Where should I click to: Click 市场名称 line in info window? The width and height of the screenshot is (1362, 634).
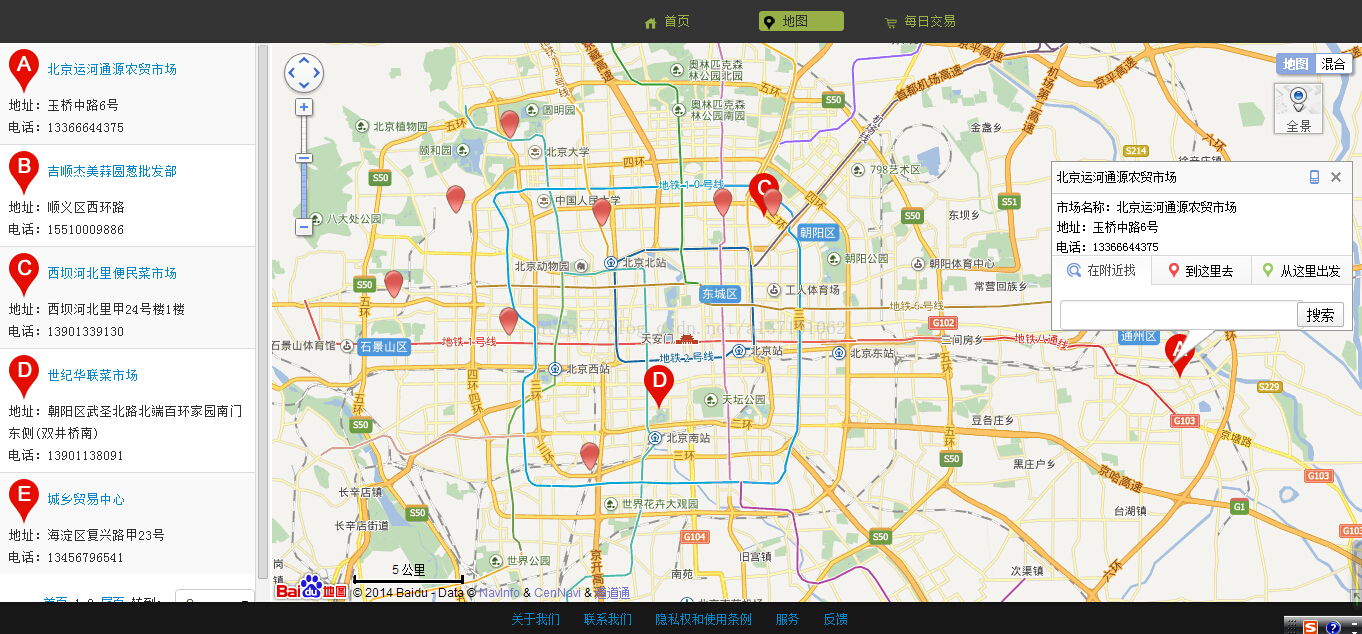pyautogui.click(x=1147, y=207)
